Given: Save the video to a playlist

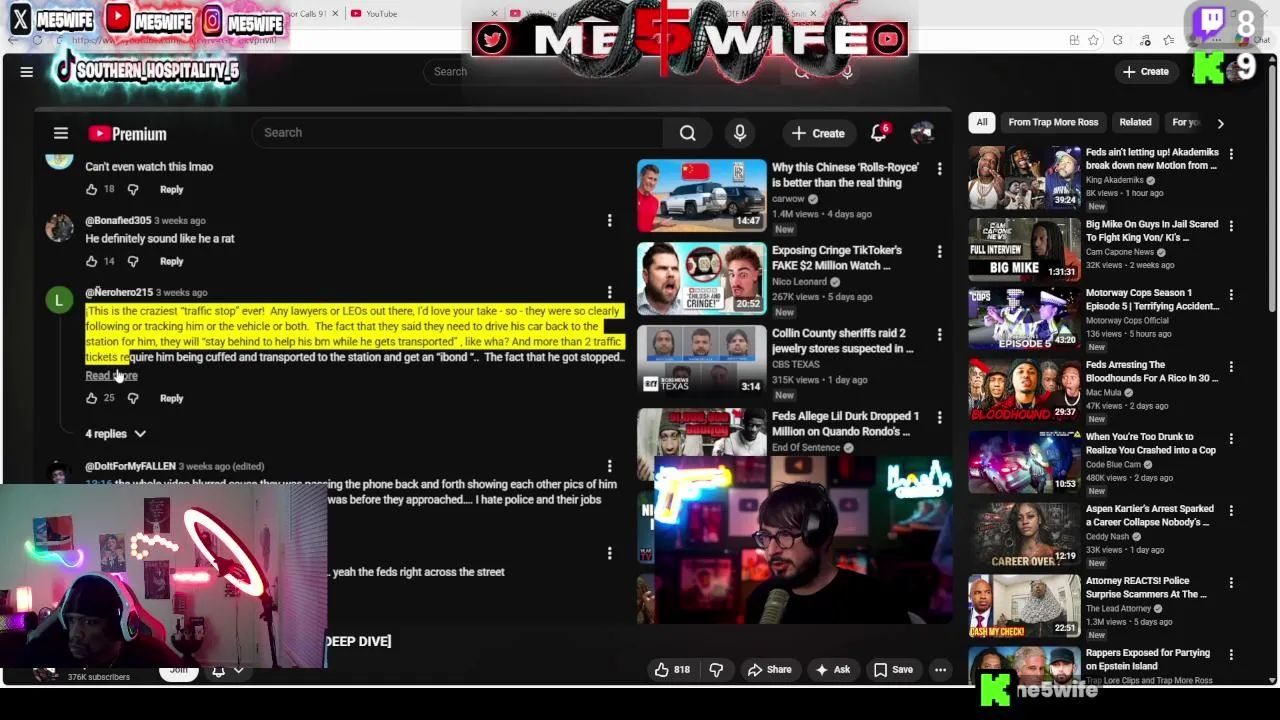Looking at the screenshot, I should click(893, 670).
